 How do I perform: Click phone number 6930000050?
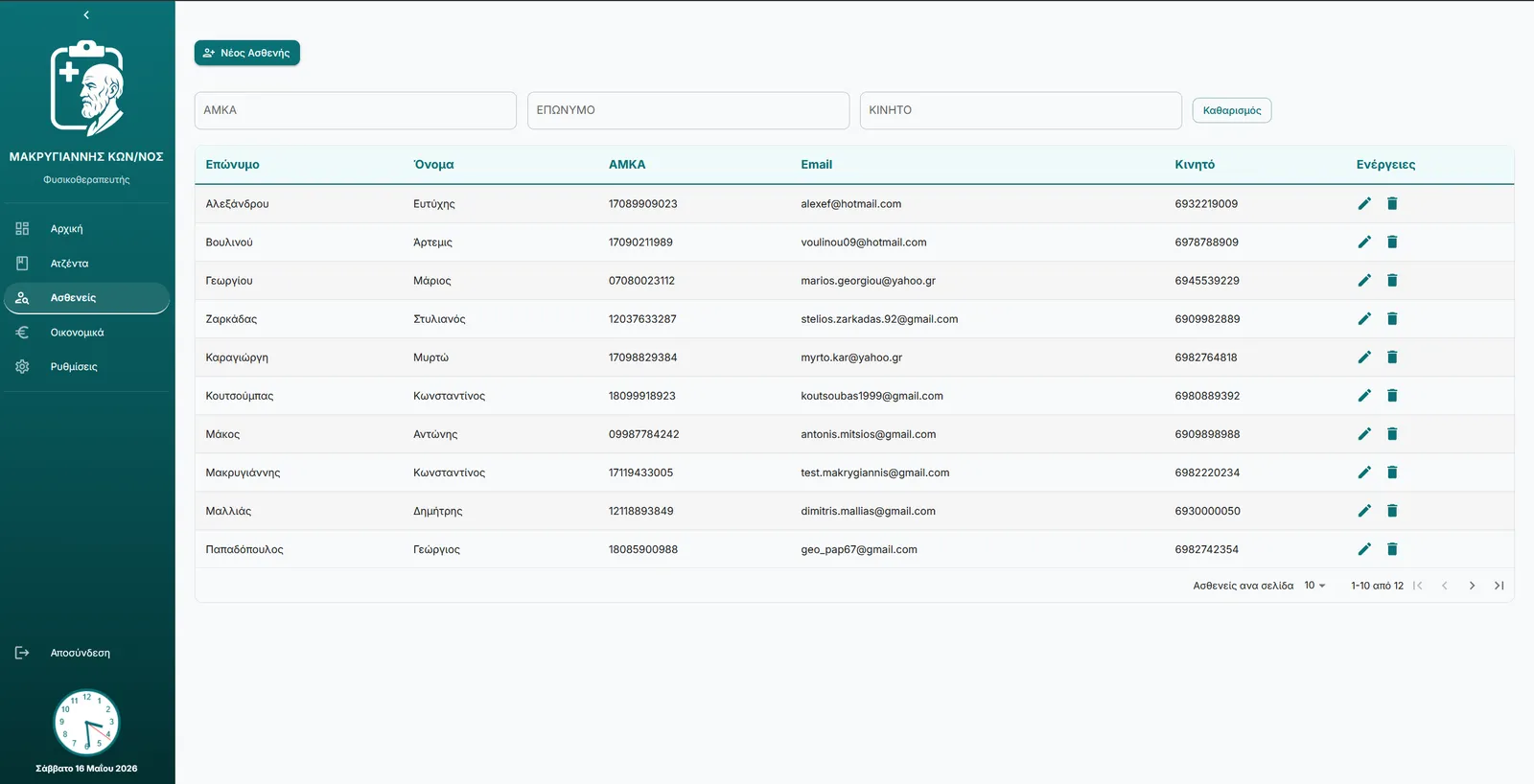point(1207,511)
